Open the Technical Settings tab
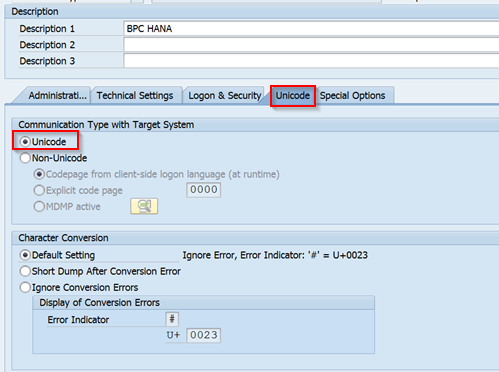Screen dimensions: 499x372 pos(135,96)
